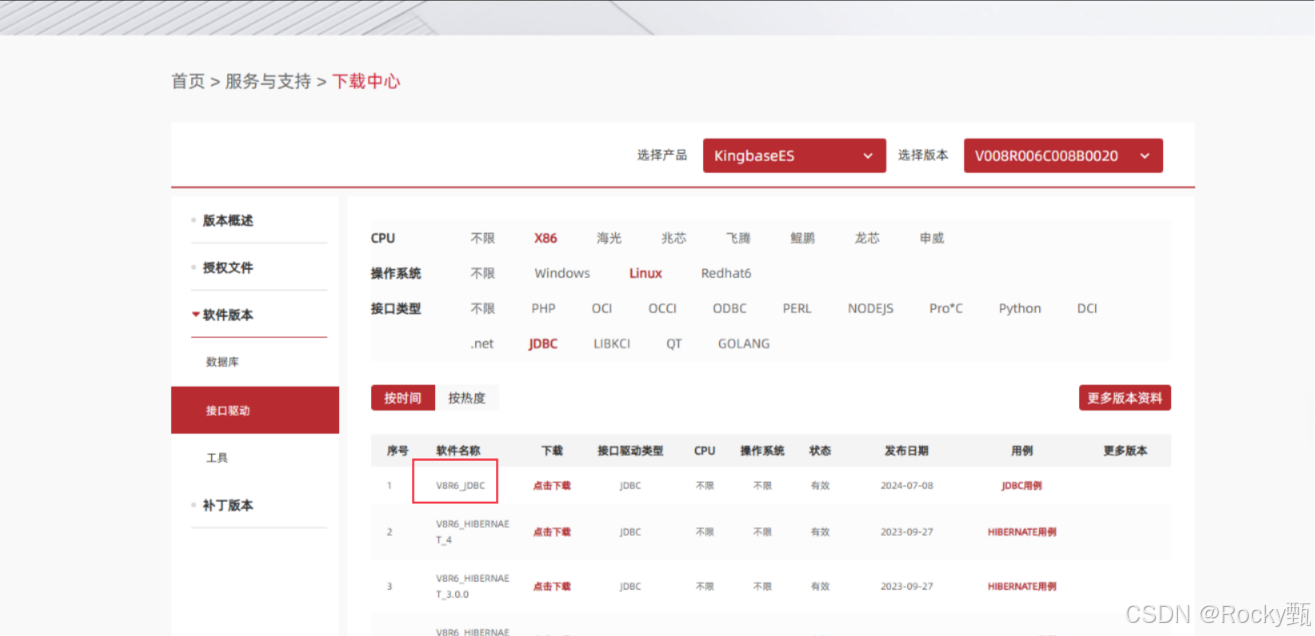Click the 更多版本资料 button

coord(1125,398)
